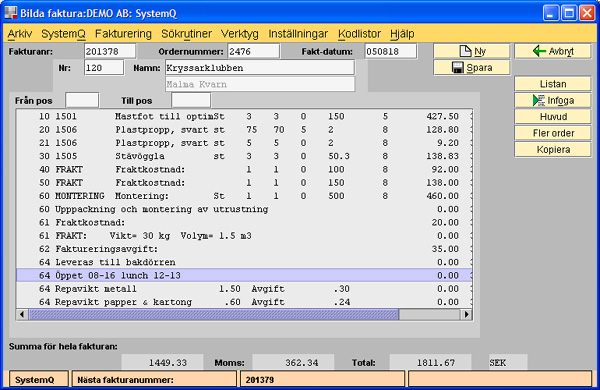The height and width of the screenshot is (390, 600).
Task: Select row Repavikt metall
Action: point(244,289)
